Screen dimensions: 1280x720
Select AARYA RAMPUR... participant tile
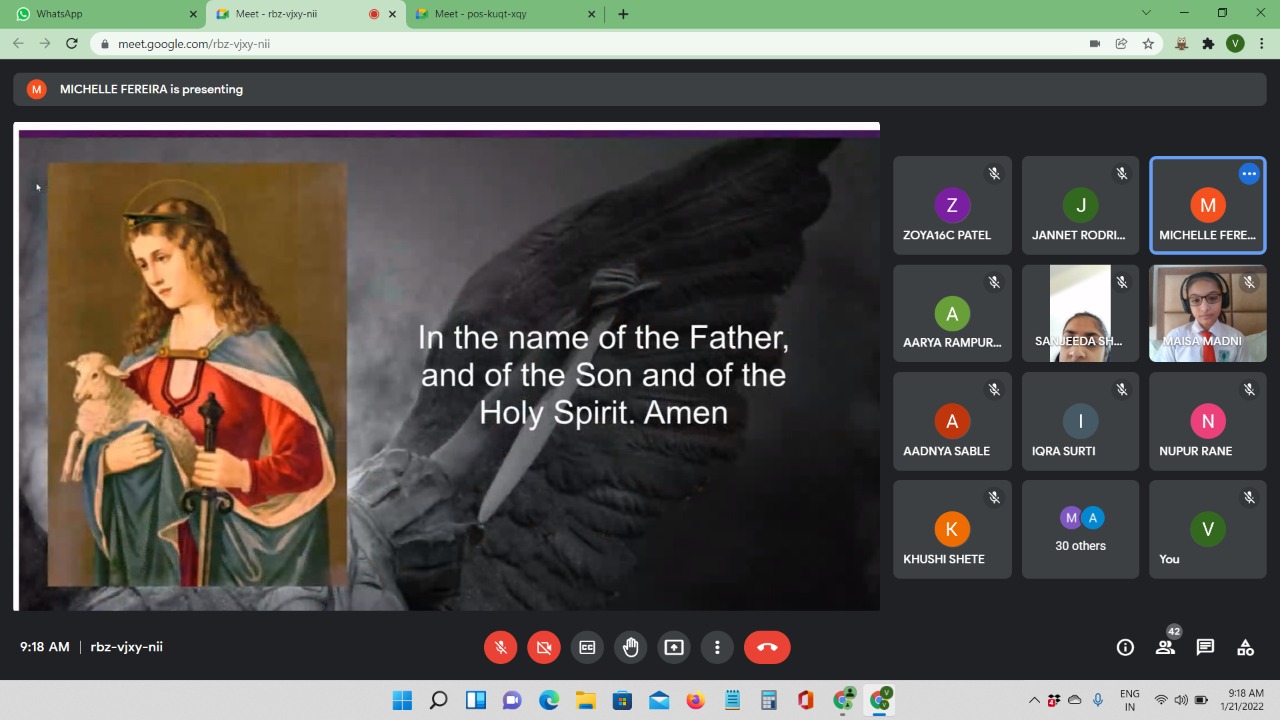pos(952,313)
